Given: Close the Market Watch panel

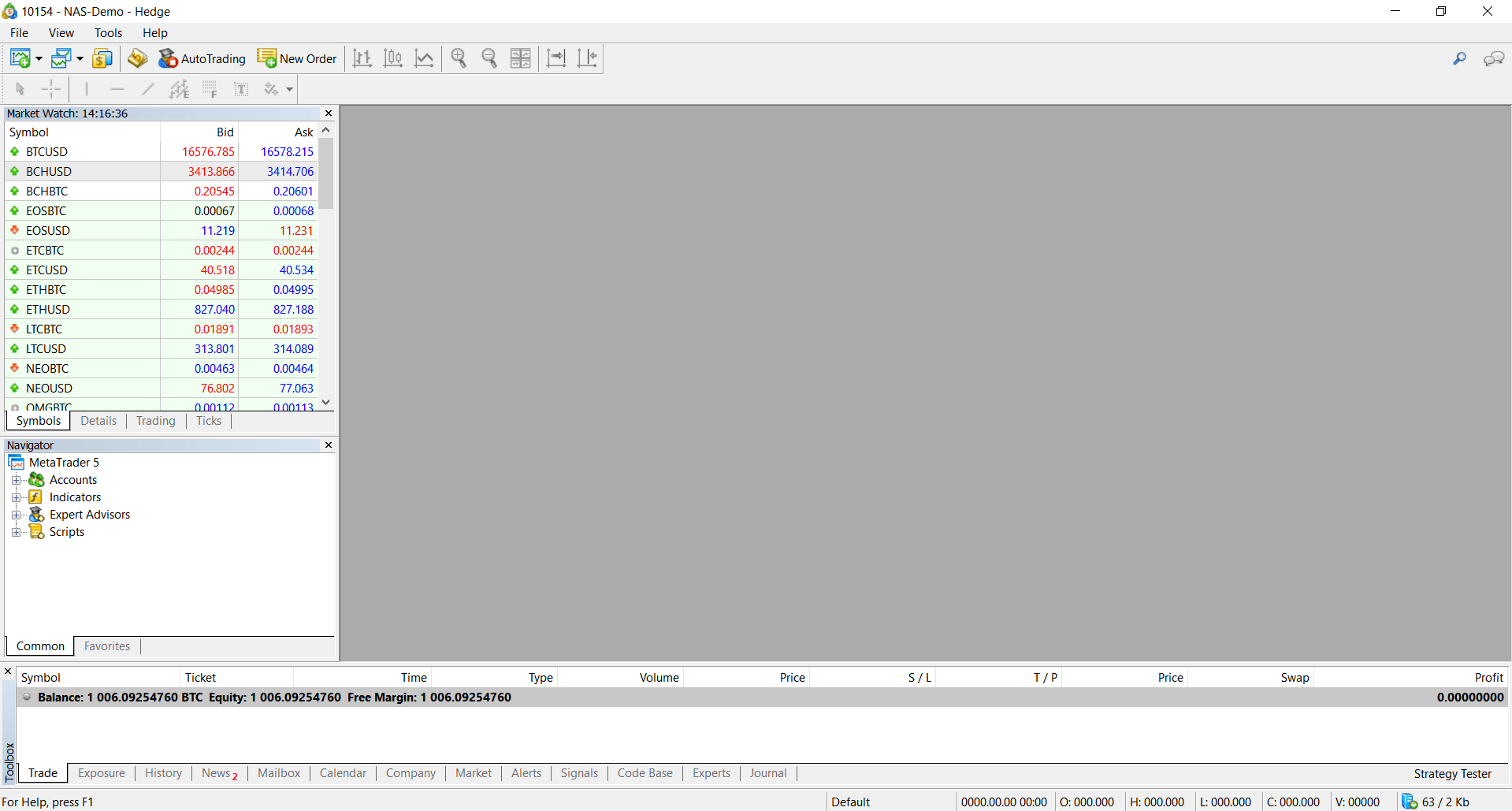Looking at the screenshot, I should 329,113.
